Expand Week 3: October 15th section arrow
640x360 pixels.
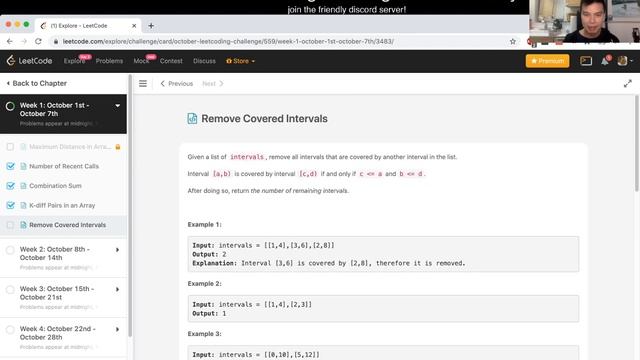click(x=118, y=289)
